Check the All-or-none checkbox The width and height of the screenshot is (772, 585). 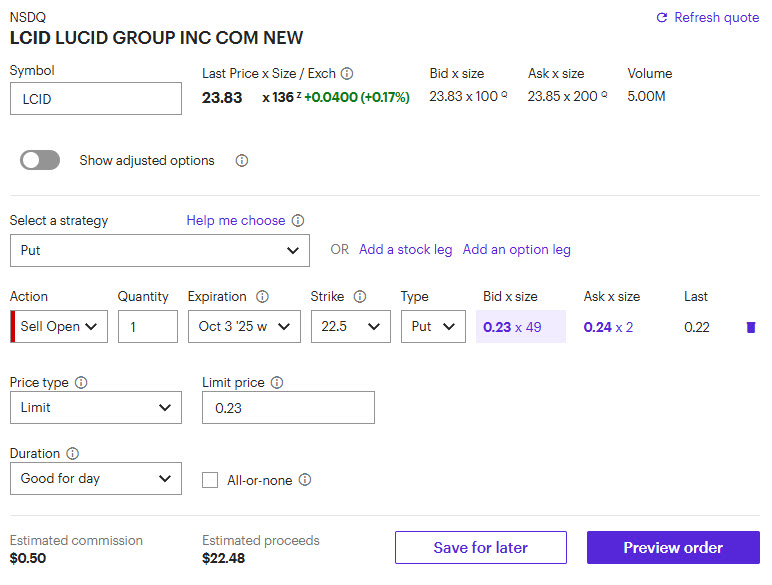click(x=210, y=480)
